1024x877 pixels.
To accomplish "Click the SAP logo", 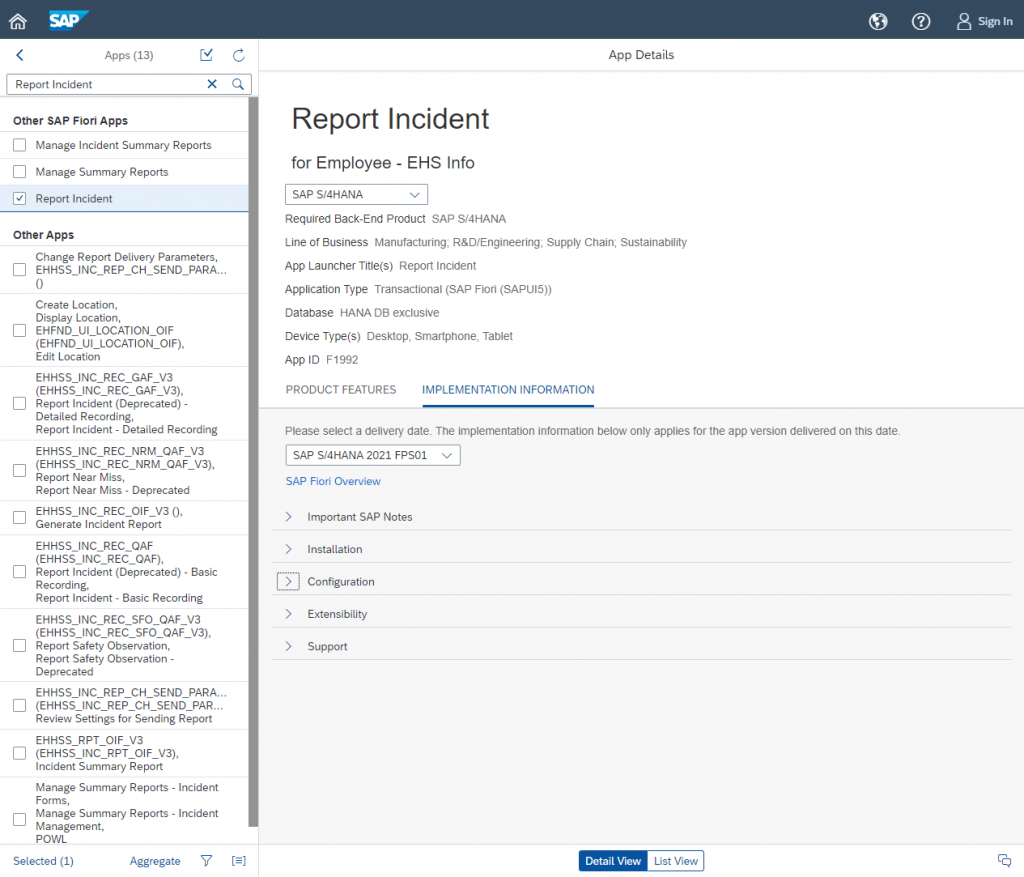I will (68, 20).
